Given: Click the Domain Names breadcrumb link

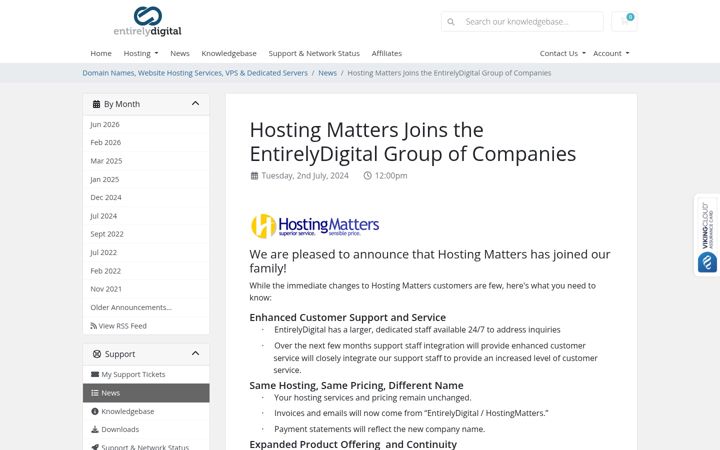Looking at the screenshot, I should click(x=195, y=73).
